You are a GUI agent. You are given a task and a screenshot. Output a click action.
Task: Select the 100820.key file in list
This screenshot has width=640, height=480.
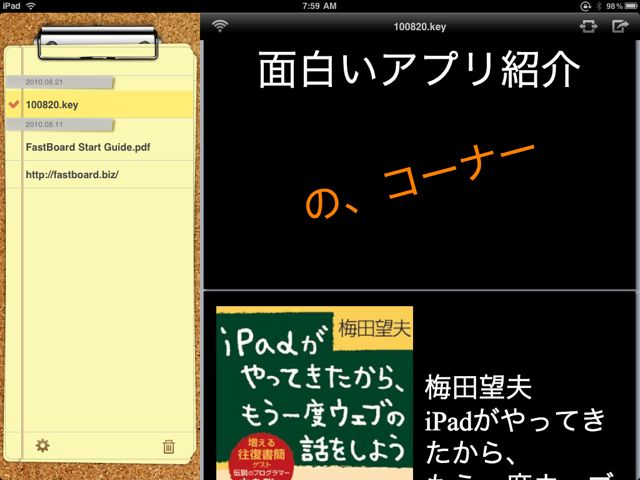99,104
